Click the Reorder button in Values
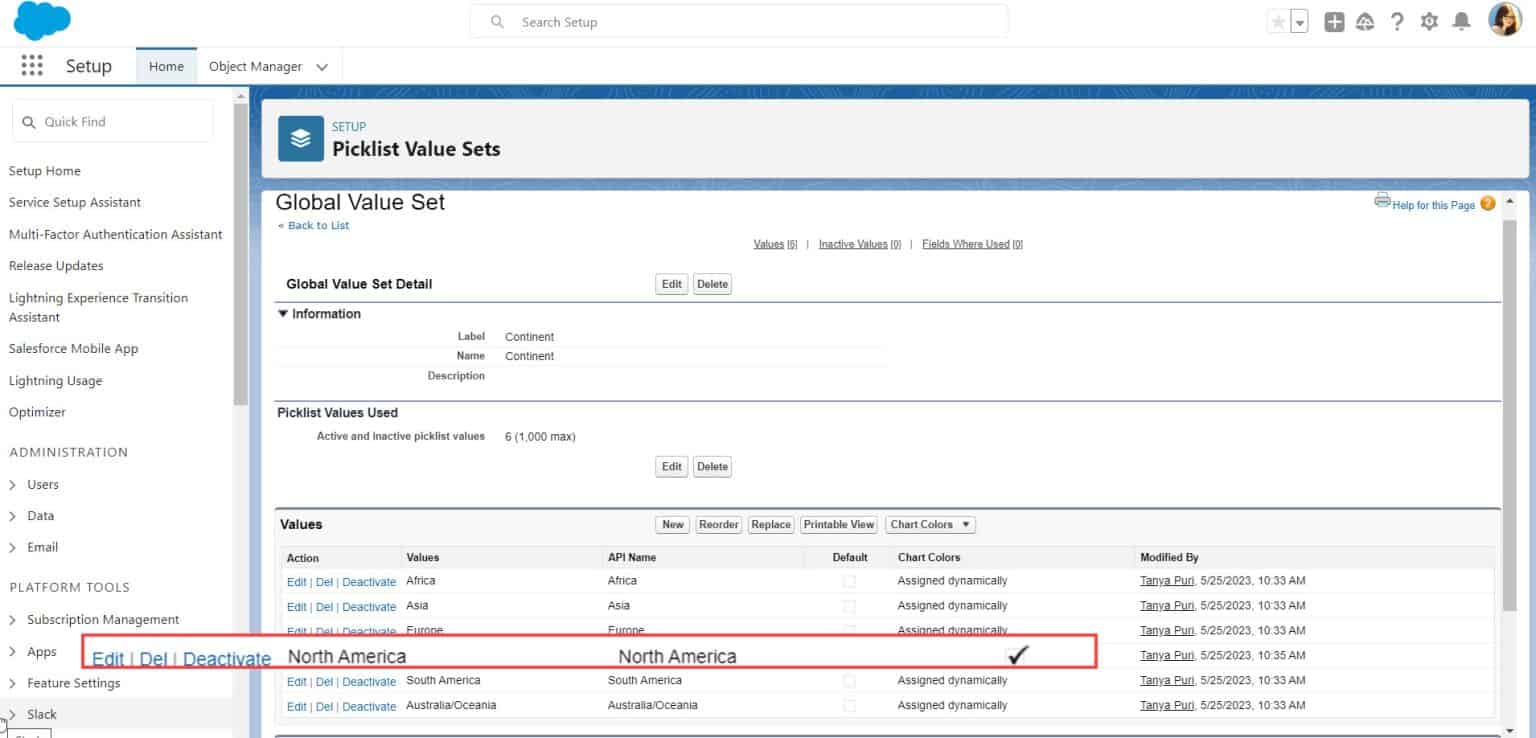This screenshot has width=1536, height=738. 718,524
